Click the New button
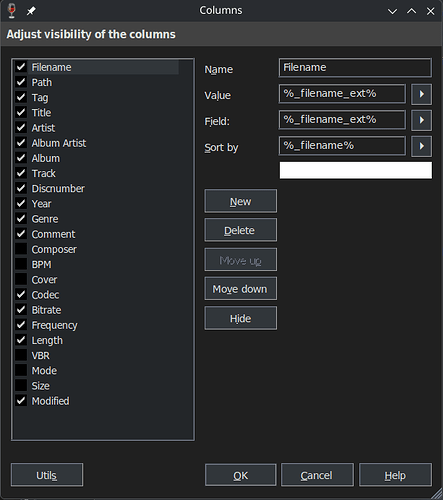Image resolution: width=443 pixels, height=500 pixels. [x=240, y=201]
